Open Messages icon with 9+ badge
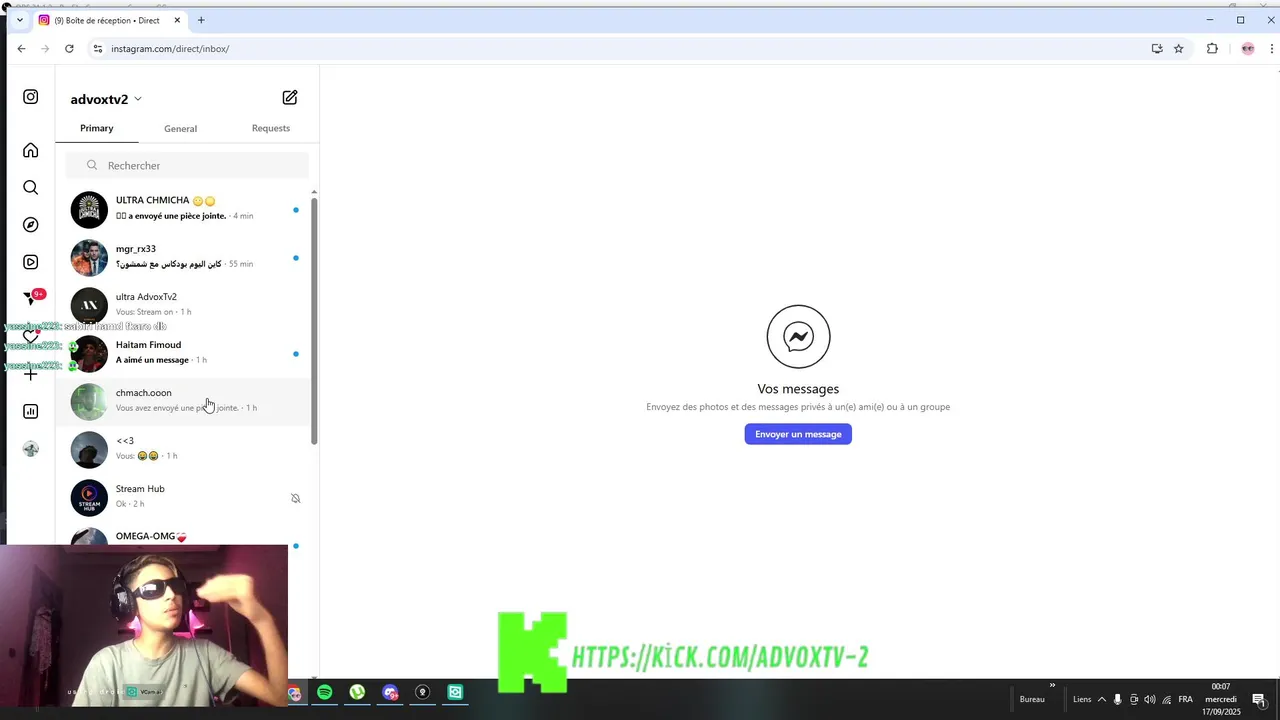Image resolution: width=1280 pixels, height=720 pixels. 33,298
